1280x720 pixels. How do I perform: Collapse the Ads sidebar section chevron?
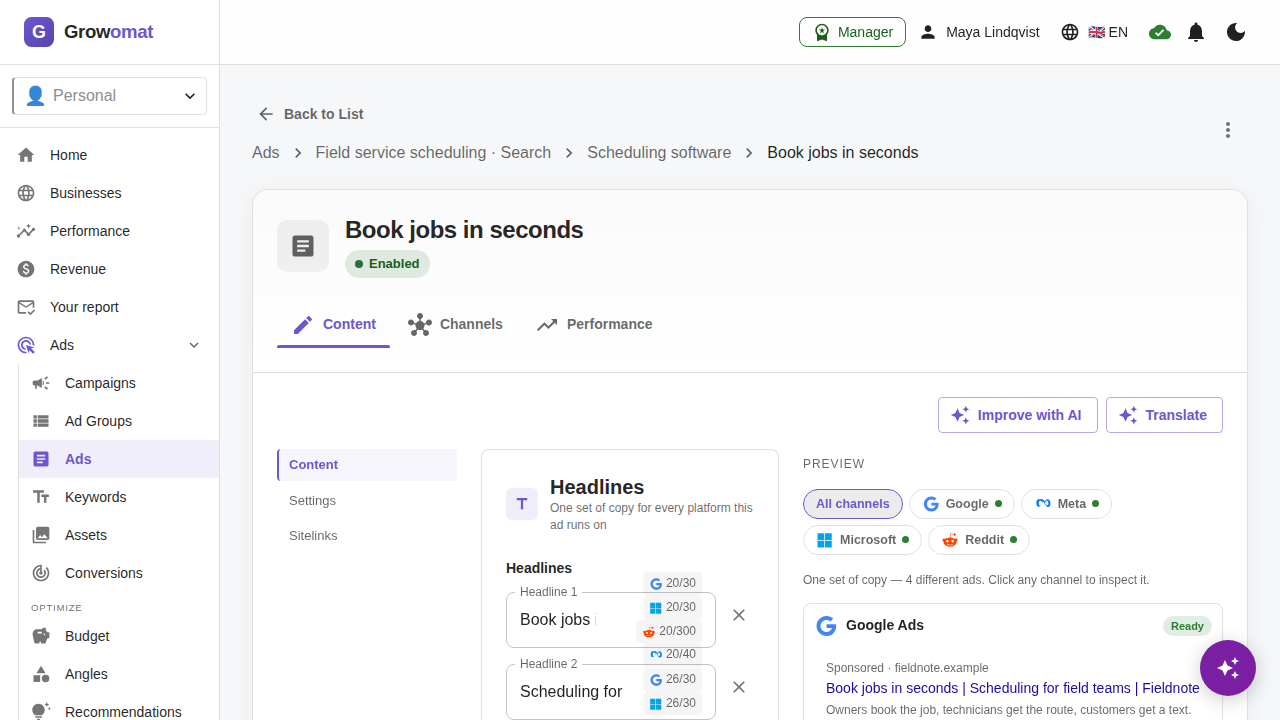pos(194,345)
